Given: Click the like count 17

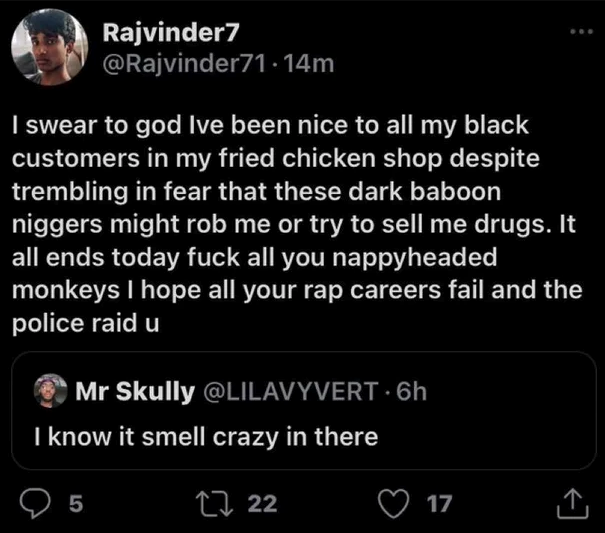Looking at the screenshot, I should [439, 504].
